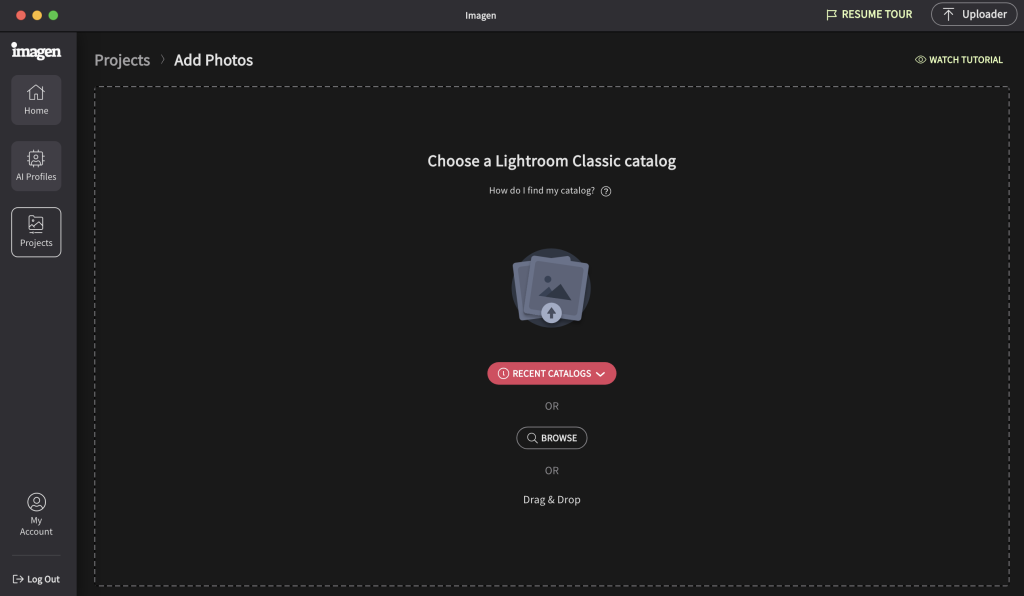Click the Imagen window title
The image size is (1024, 596).
tap(481, 15)
